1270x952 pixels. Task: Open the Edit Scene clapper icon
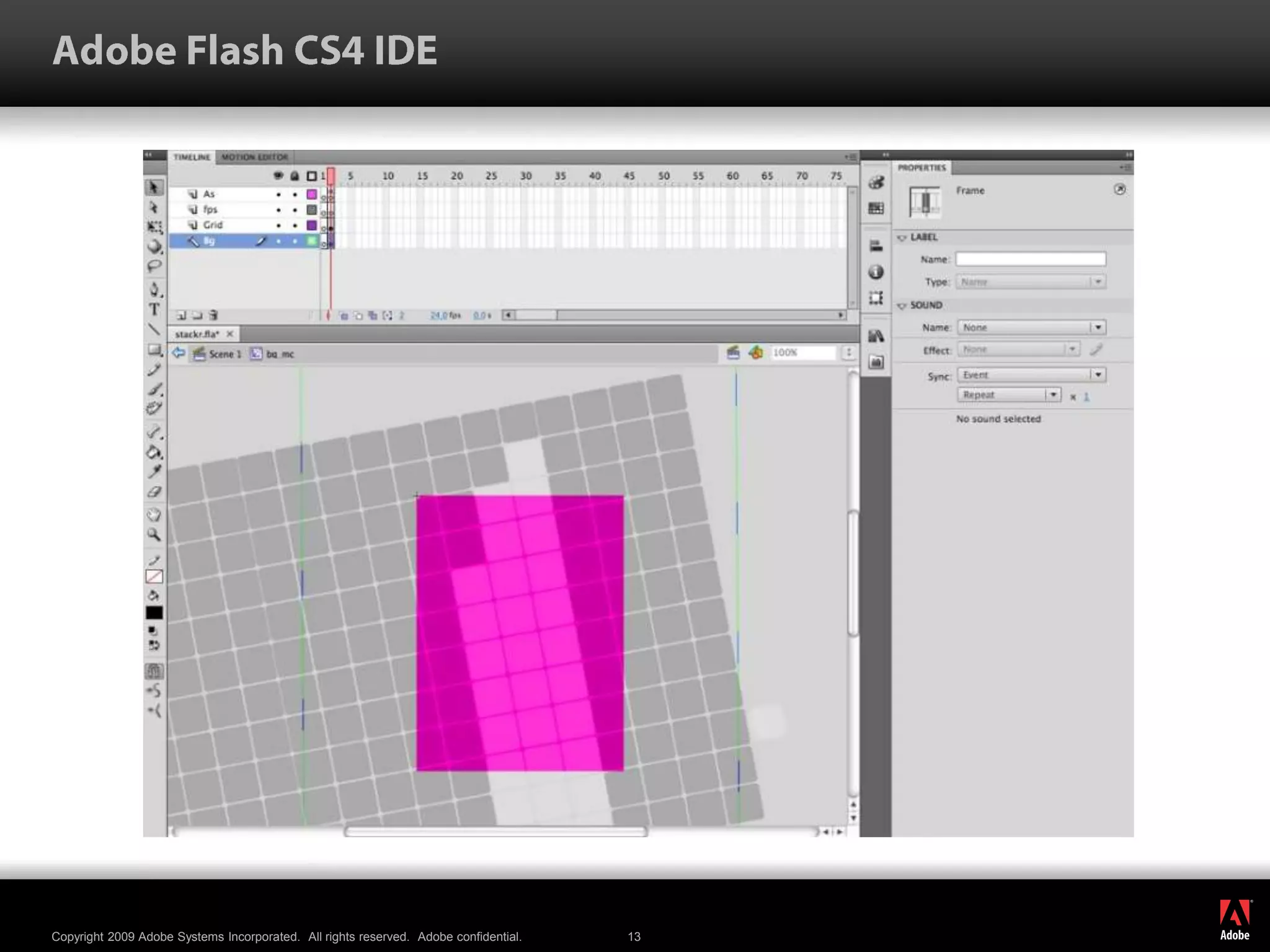coord(733,353)
